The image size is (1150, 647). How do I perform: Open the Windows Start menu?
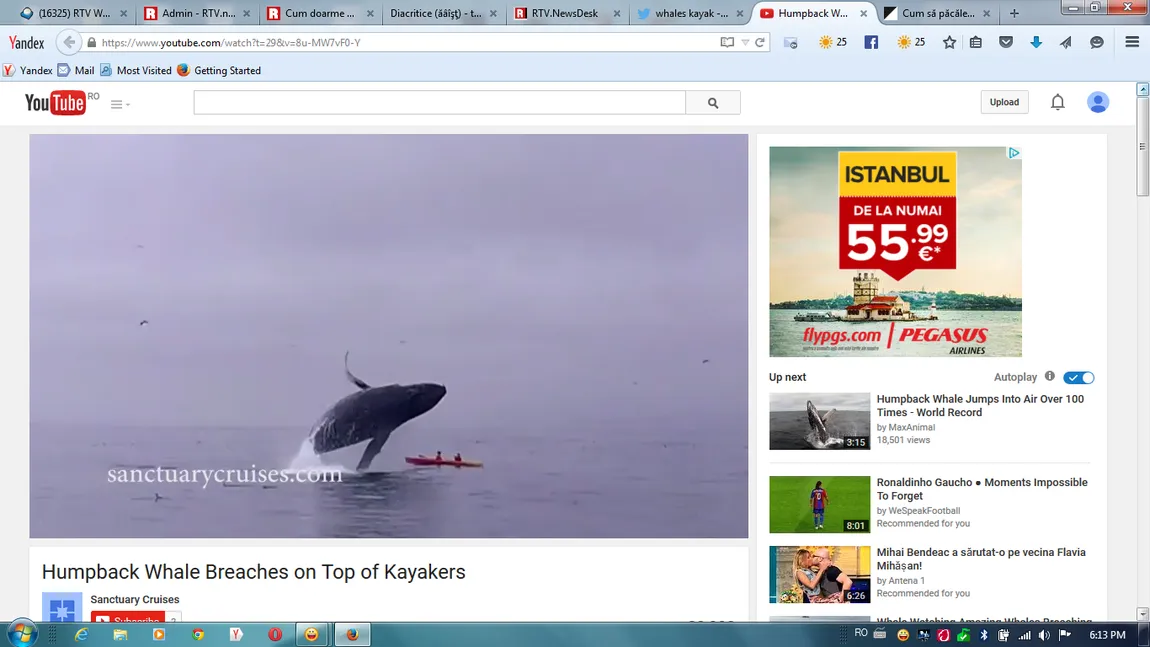[x=21, y=634]
